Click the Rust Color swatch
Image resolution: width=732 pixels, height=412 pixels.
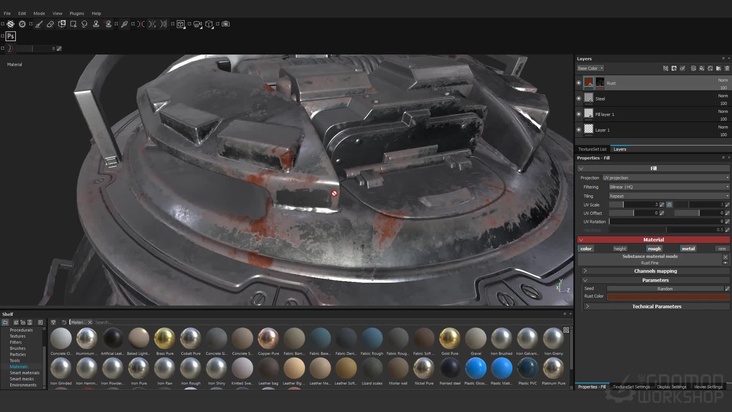pyautogui.click(x=668, y=296)
